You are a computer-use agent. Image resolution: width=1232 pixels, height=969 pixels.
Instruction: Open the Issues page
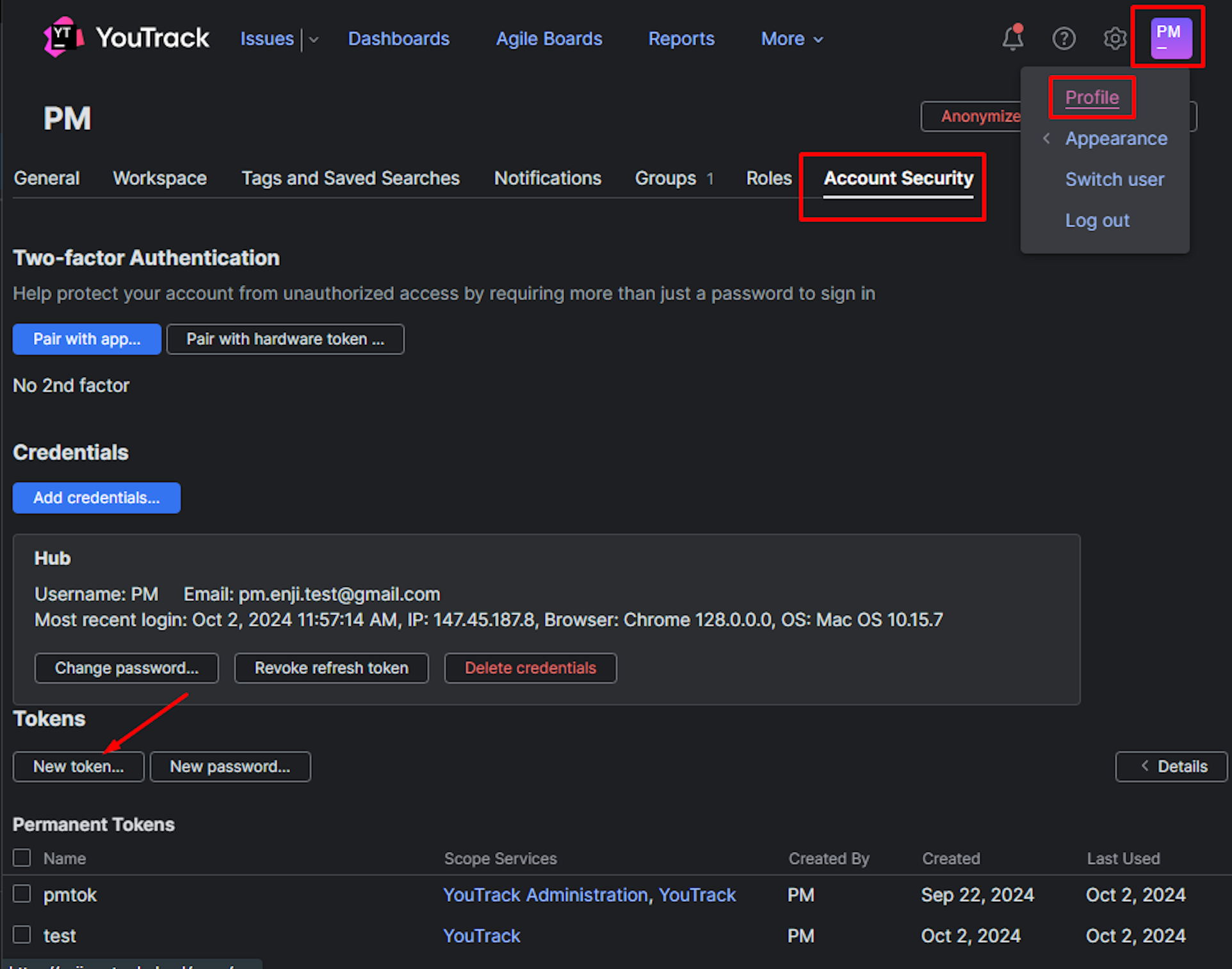pos(266,38)
